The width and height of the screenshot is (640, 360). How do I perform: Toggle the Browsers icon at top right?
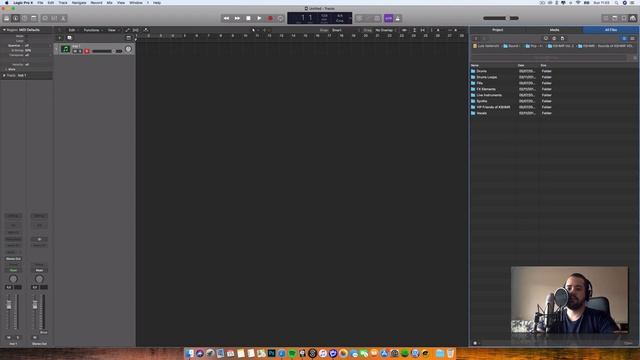click(633, 18)
